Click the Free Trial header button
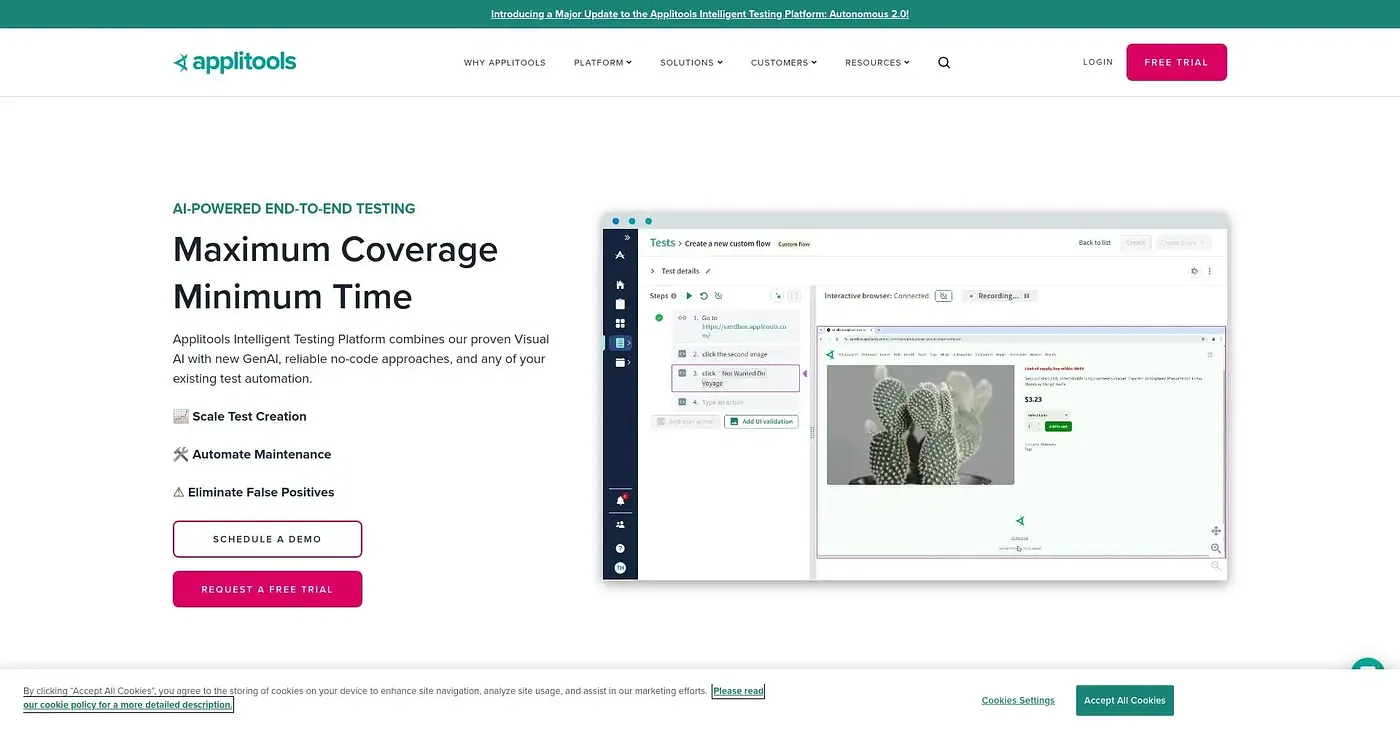1400x729 pixels. (x=1176, y=62)
